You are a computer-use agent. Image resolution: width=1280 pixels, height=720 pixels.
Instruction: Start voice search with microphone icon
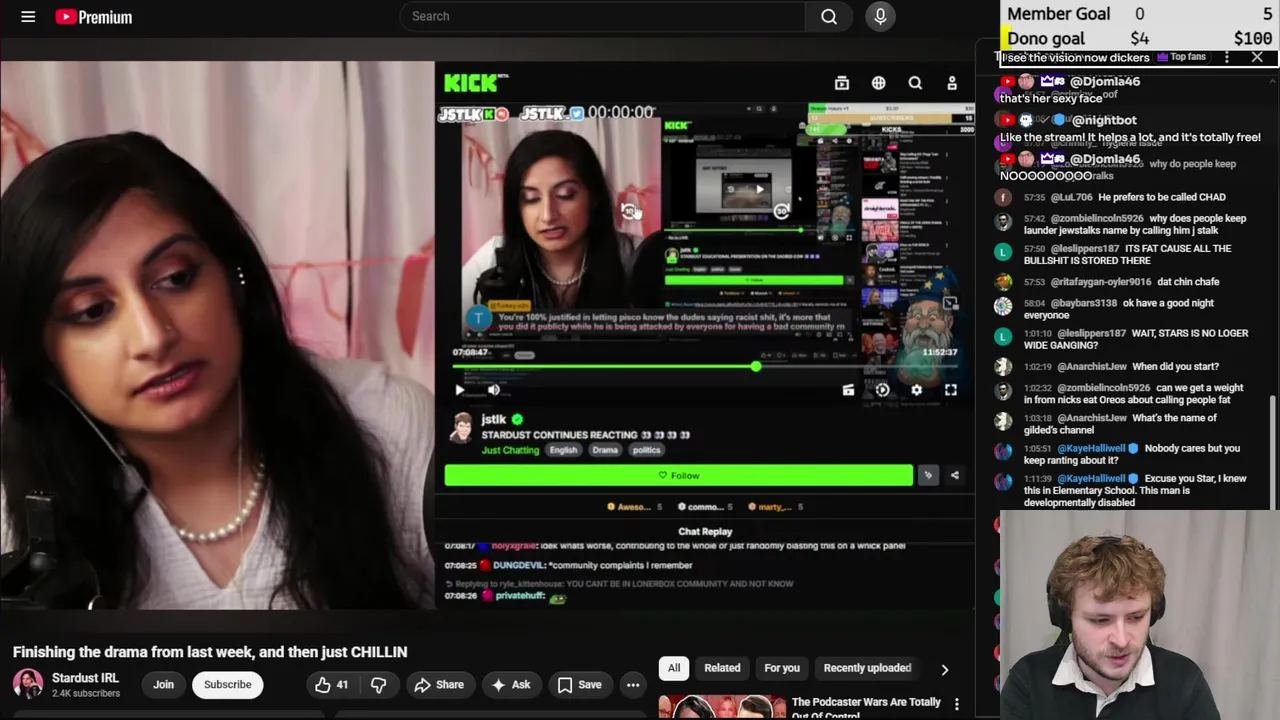(x=880, y=16)
